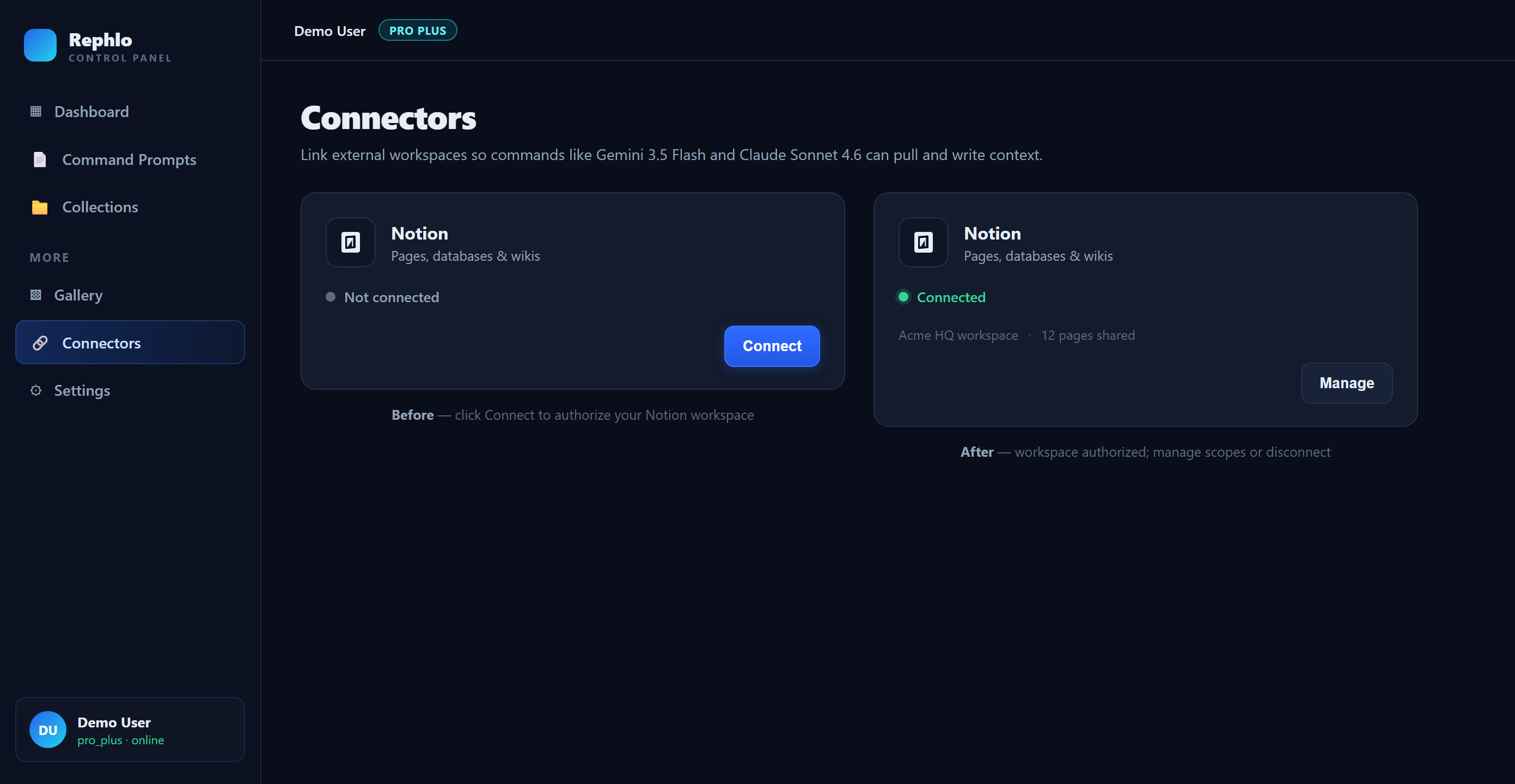1515x784 pixels.
Task: Click the Rephlo logo square
Action: (40, 45)
